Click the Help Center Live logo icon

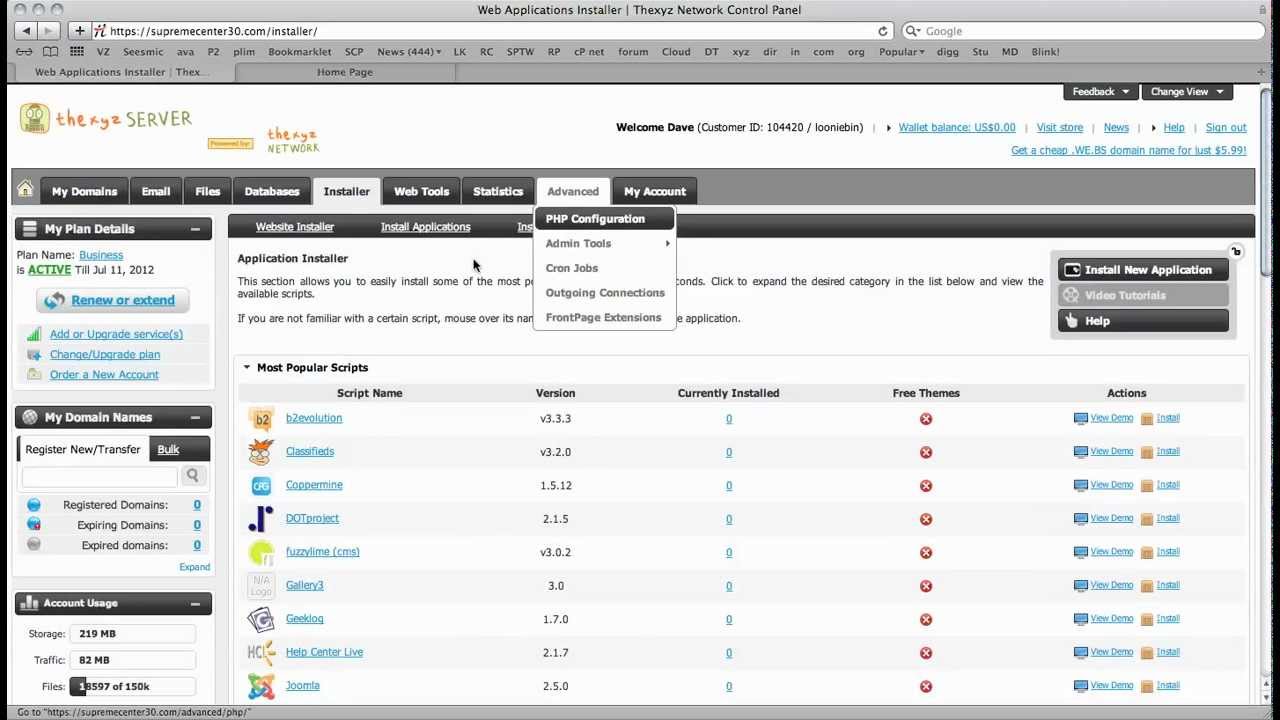point(261,653)
